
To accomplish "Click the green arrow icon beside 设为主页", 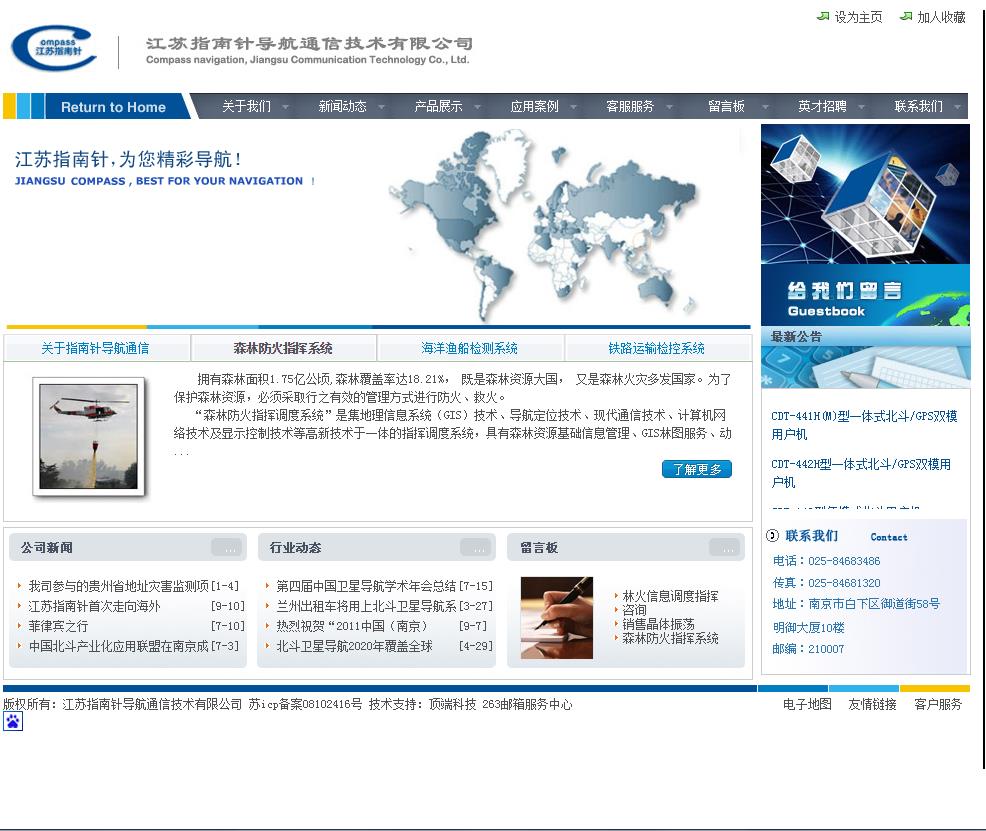I will tap(823, 16).
